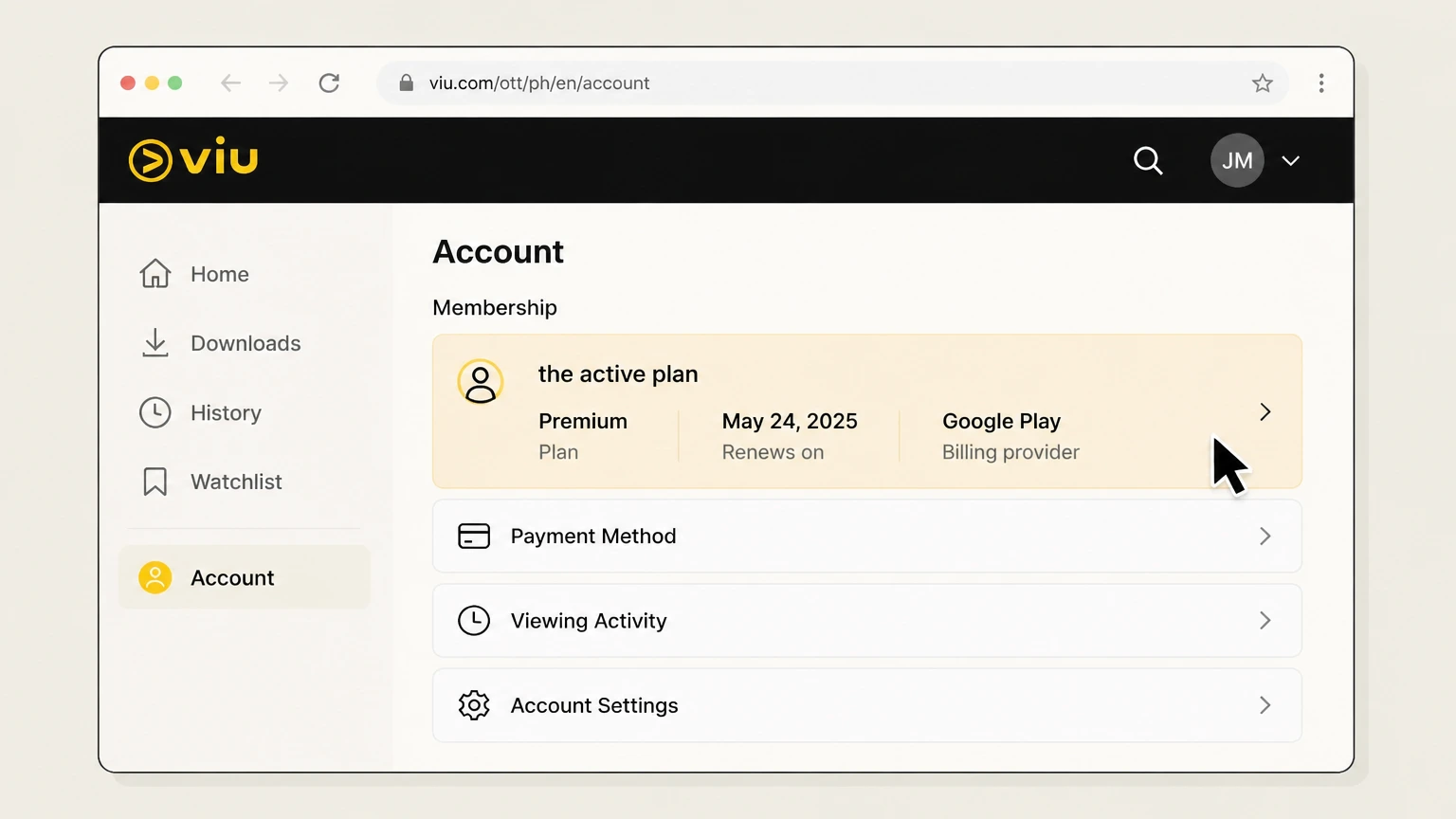Click the Watchlist bookmark icon

click(x=155, y=482)
